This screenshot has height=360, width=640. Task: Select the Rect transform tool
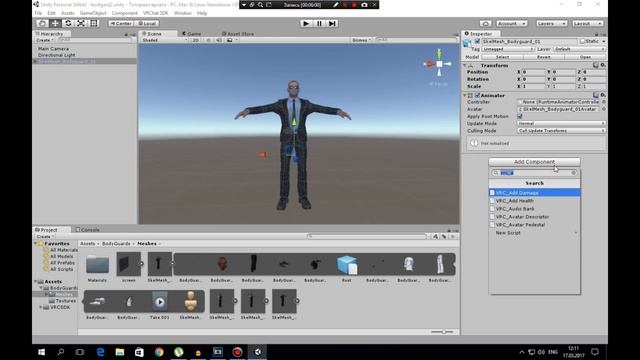(x=94, y=23)
